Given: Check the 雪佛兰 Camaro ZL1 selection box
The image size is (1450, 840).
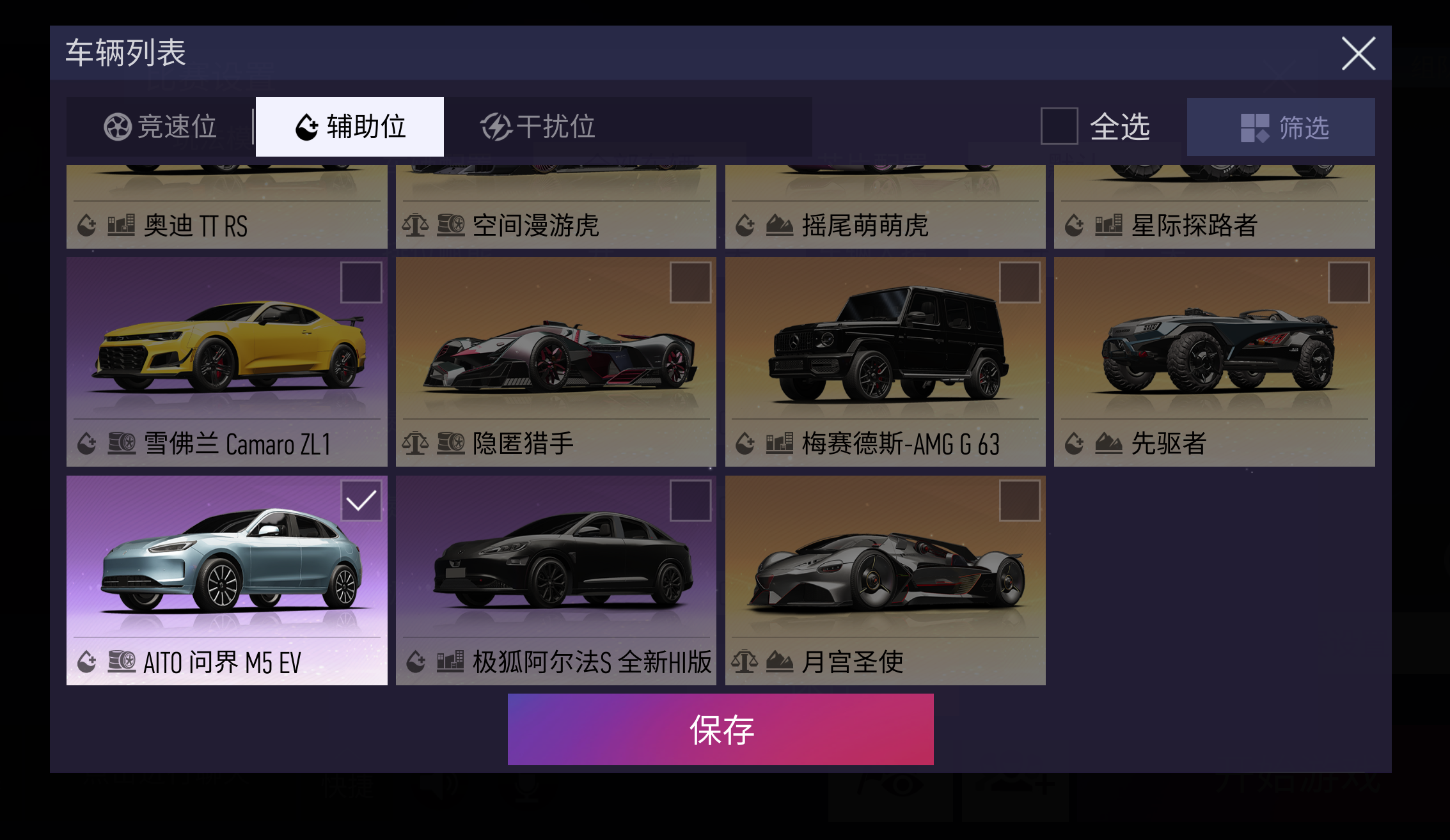Looking at the screenshot, I should [361, 282].
